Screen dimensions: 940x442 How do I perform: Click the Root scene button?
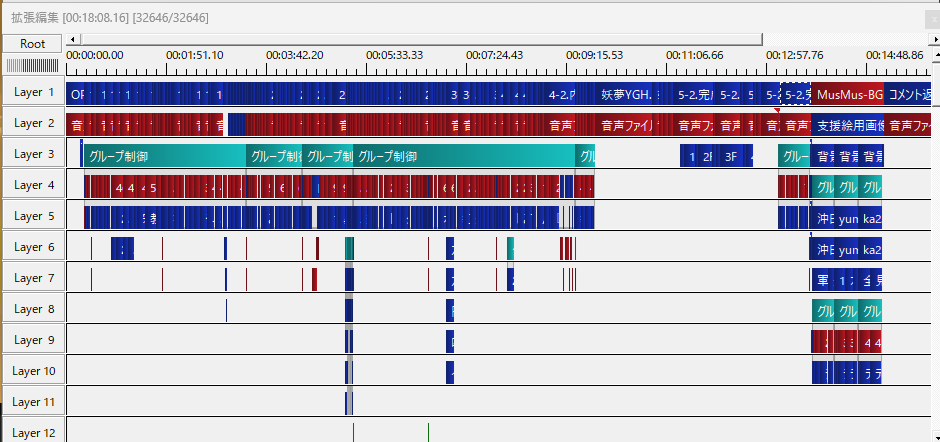pyautogui.click(x=32, y=44)
